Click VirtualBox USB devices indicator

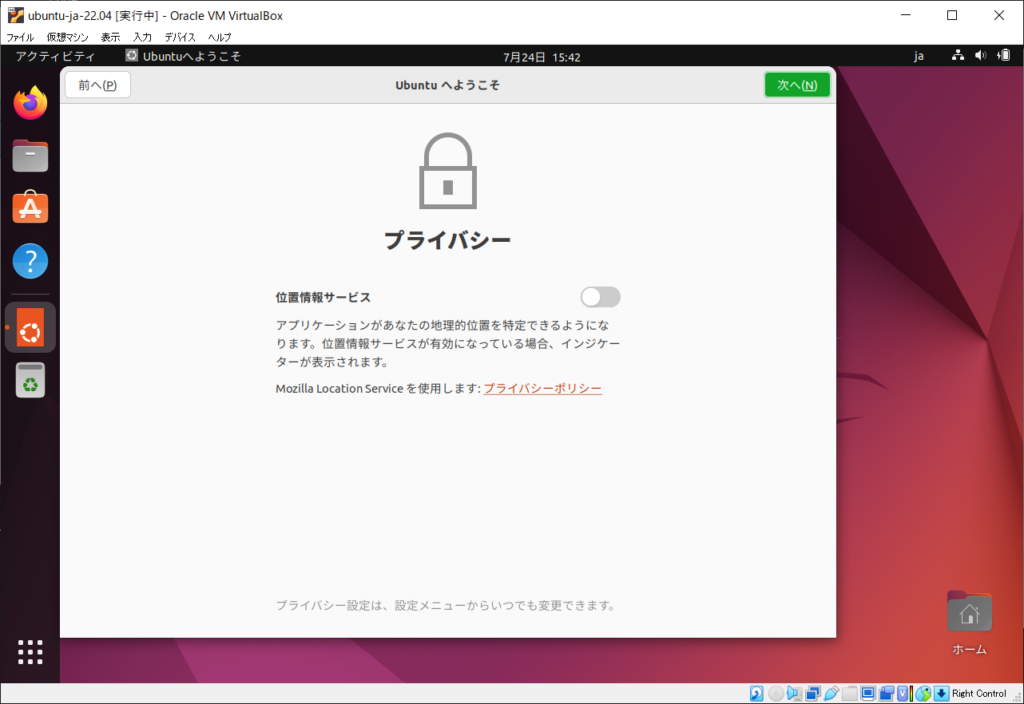click(x=831, y=694)
